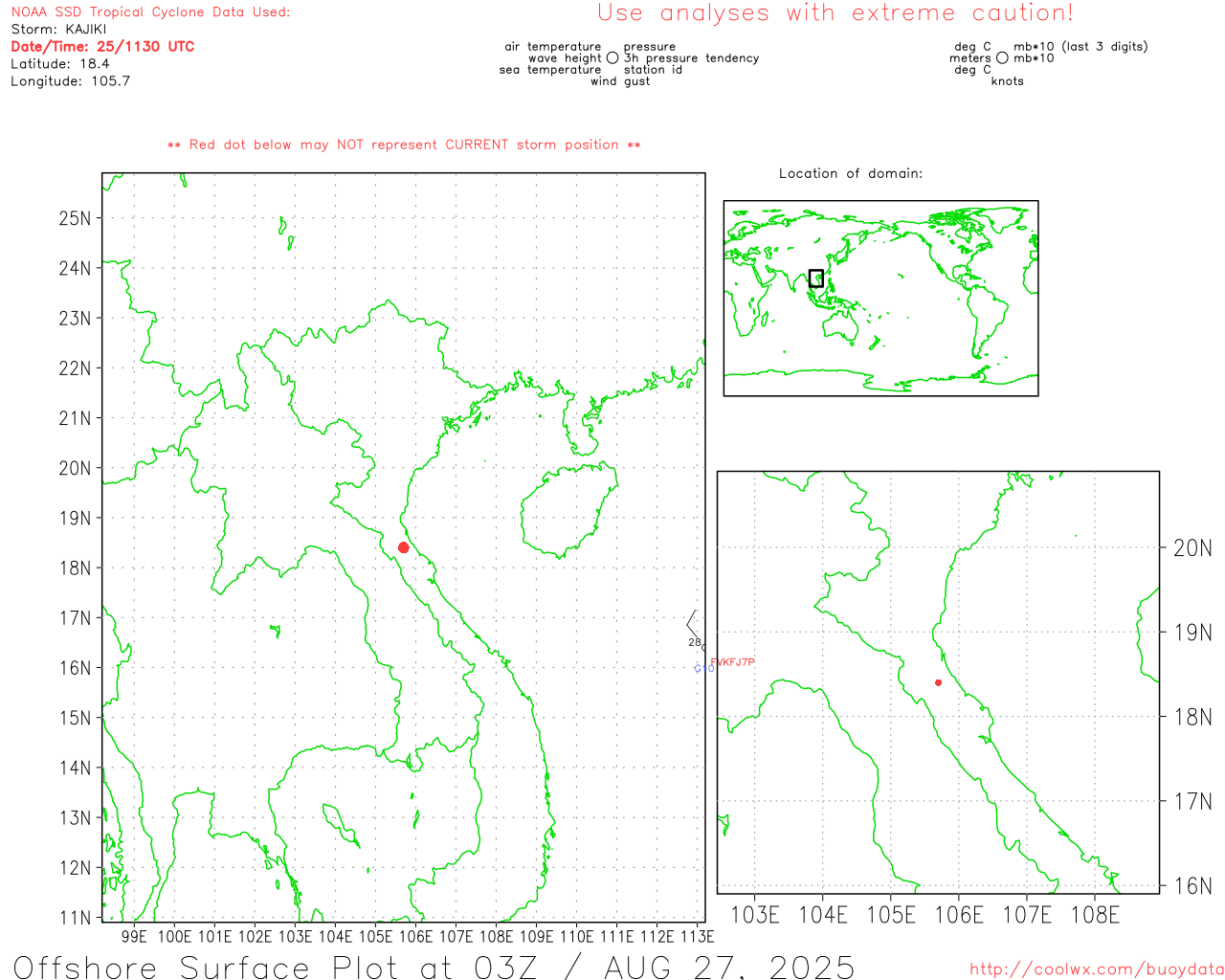Click the black domain box on world map
The width and height of the screenshot is (1225, 980).
(815, 278)
